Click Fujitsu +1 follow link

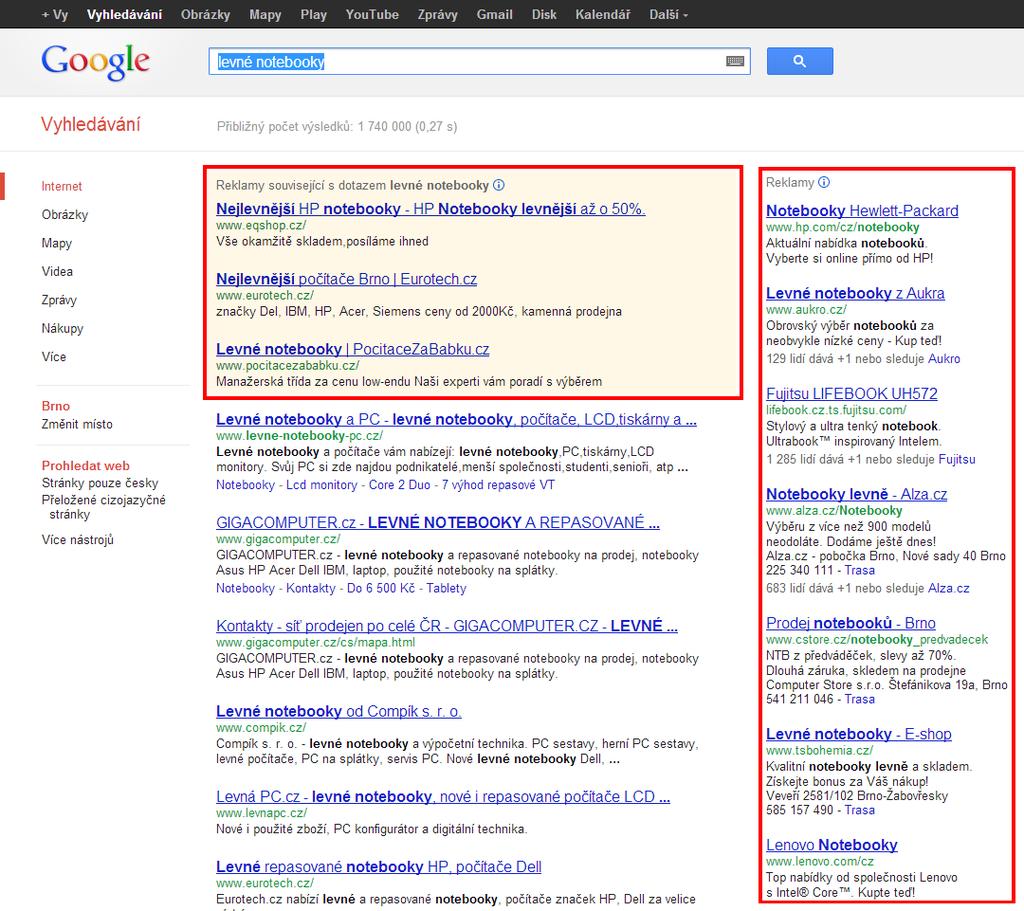click(x=957, y=460)
